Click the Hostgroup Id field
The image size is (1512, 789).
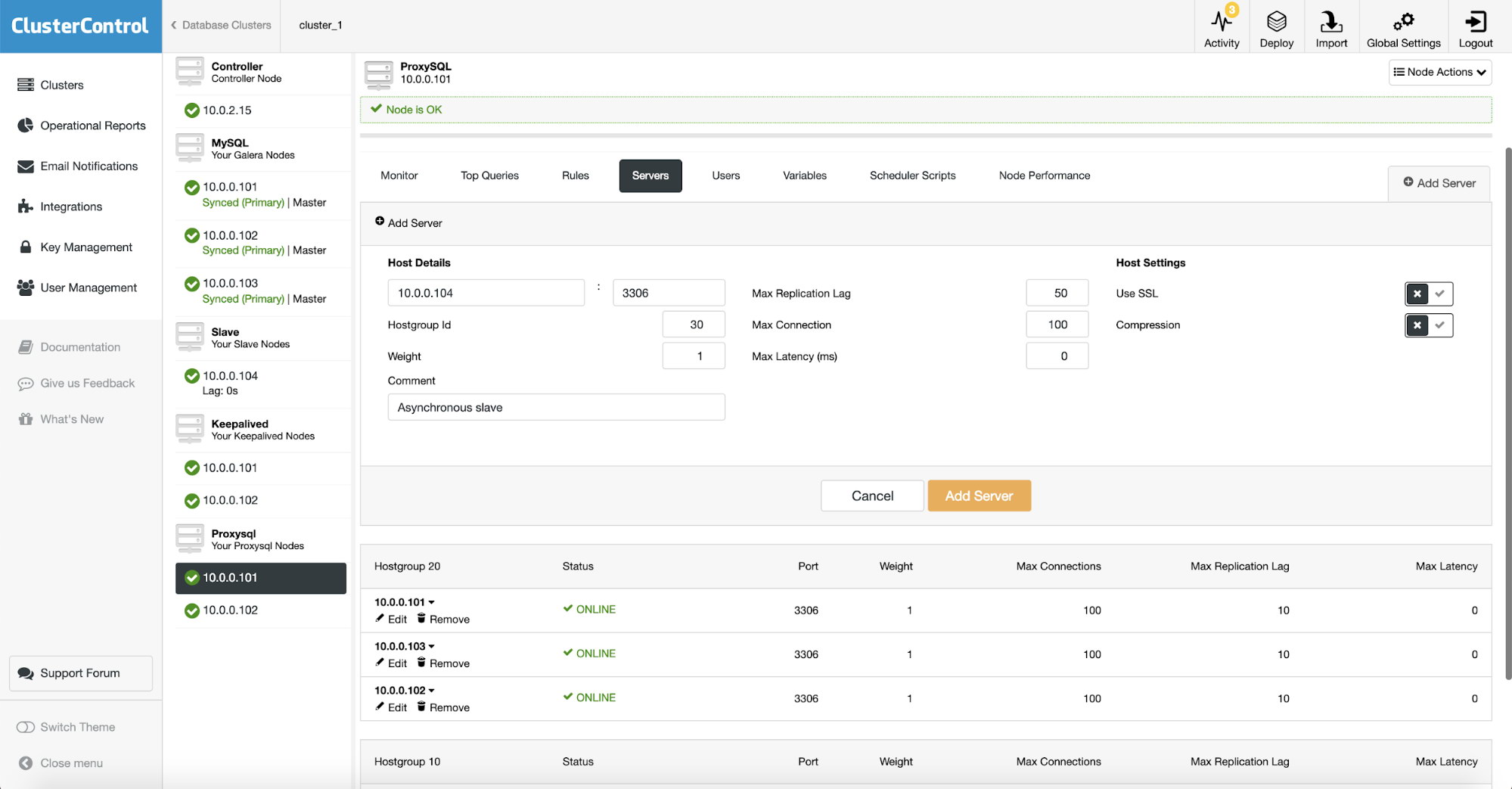coord(694,325)
